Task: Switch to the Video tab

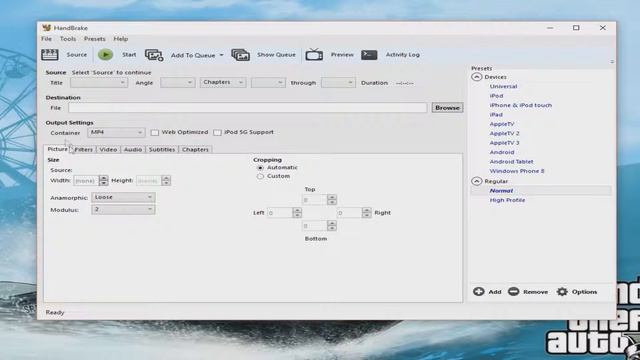Action: coord(108,149)
